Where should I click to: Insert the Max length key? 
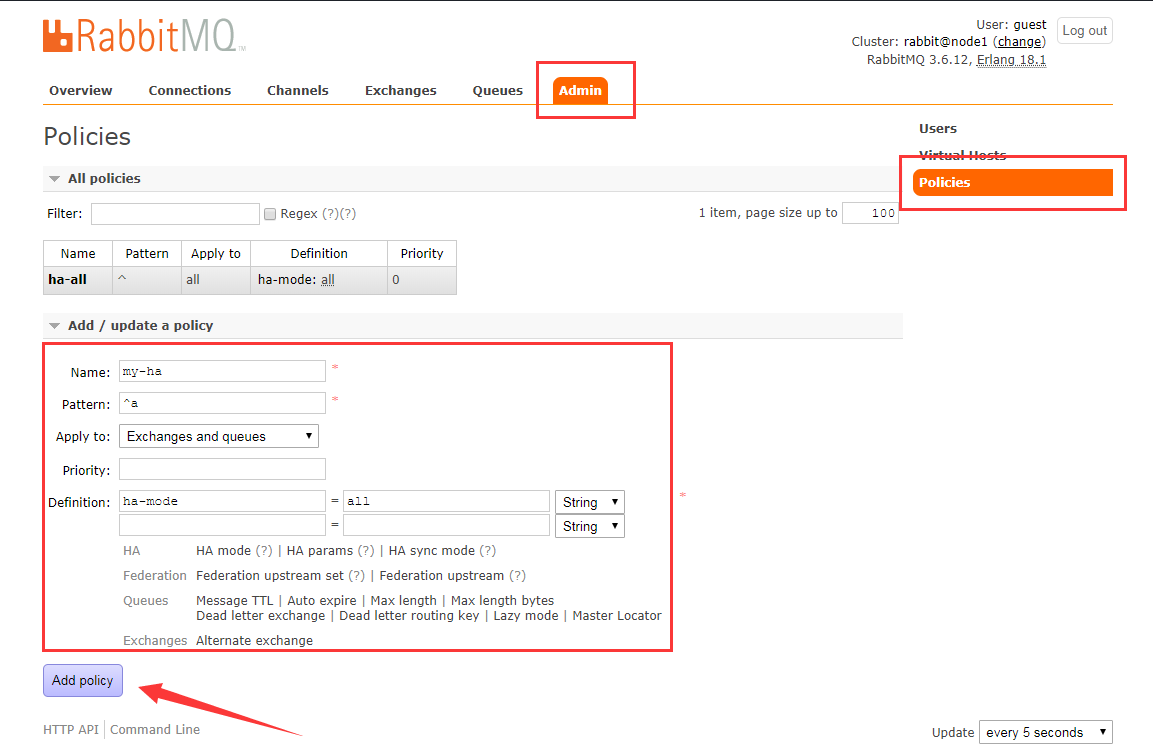pyautogui.click(x=404, y=601)
